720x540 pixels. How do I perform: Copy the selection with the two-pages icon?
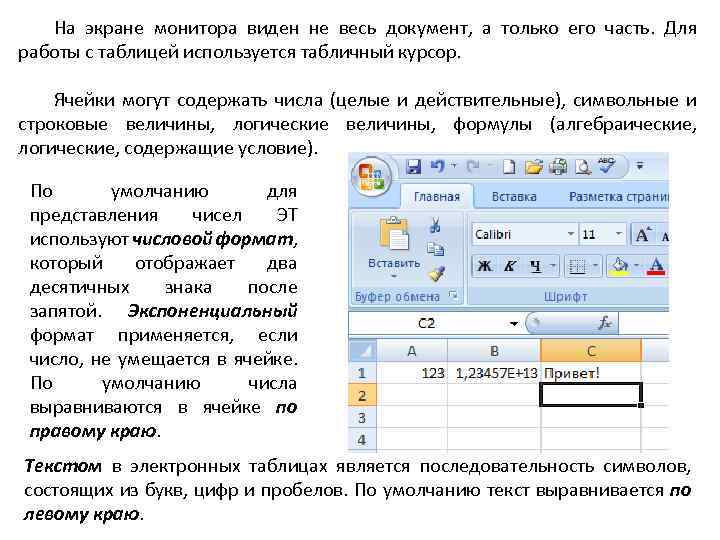(x=435, y=249)
